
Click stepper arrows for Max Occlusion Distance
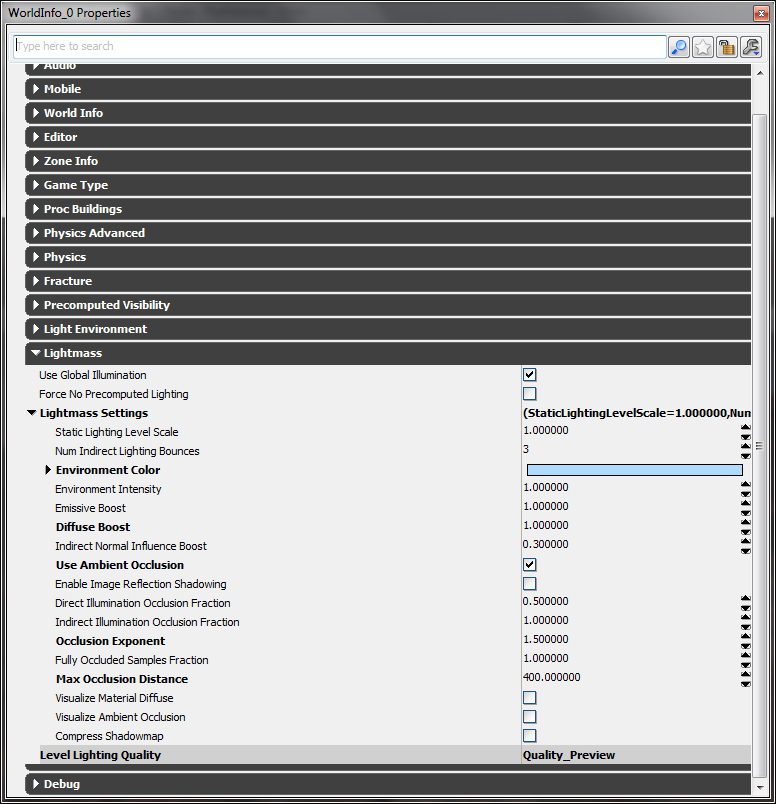tap(745, 679)
